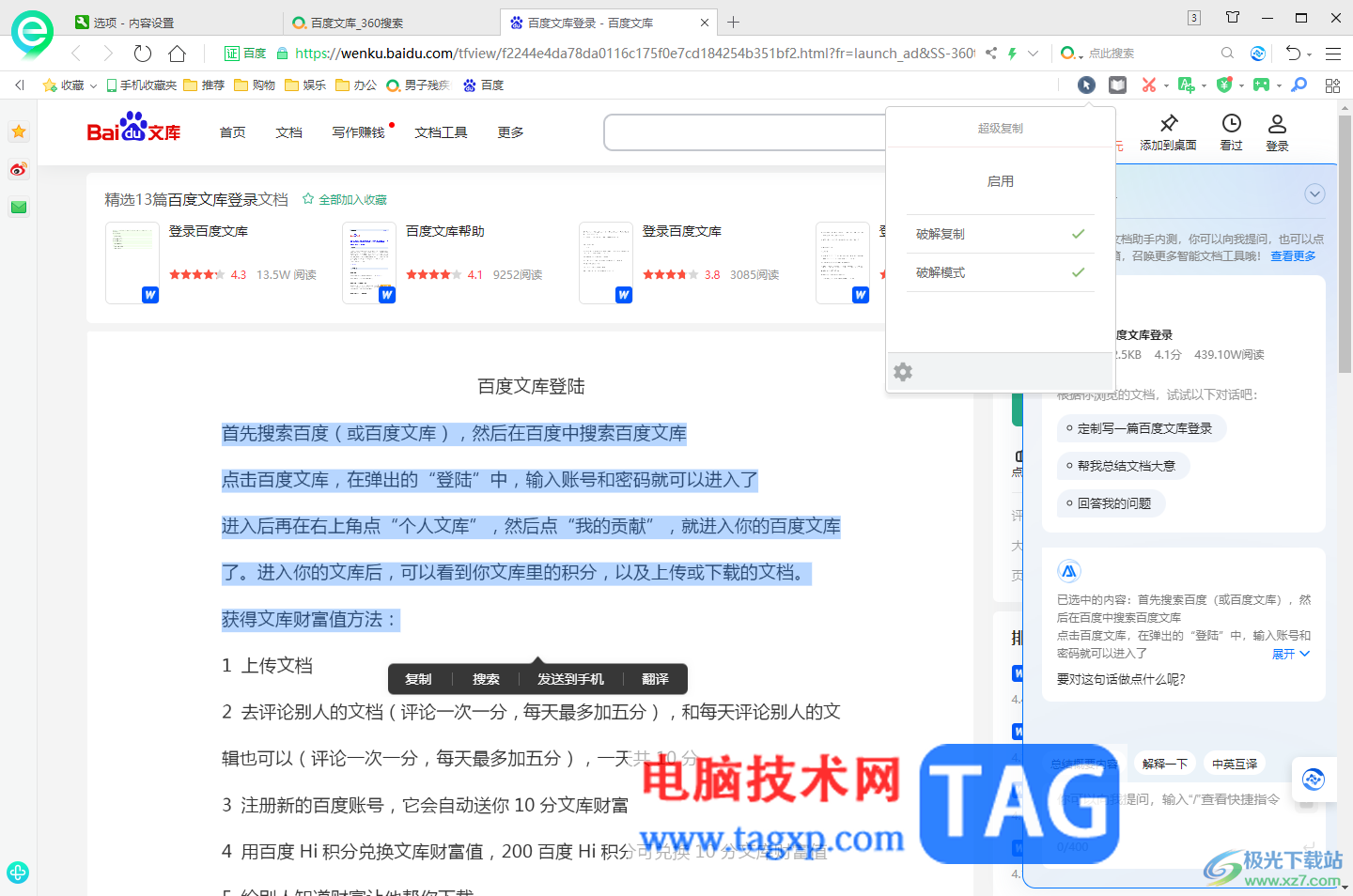Select the 回答我的问题 suggestion
Viewport: 1353px width, 896px height.
(1111, 503)
